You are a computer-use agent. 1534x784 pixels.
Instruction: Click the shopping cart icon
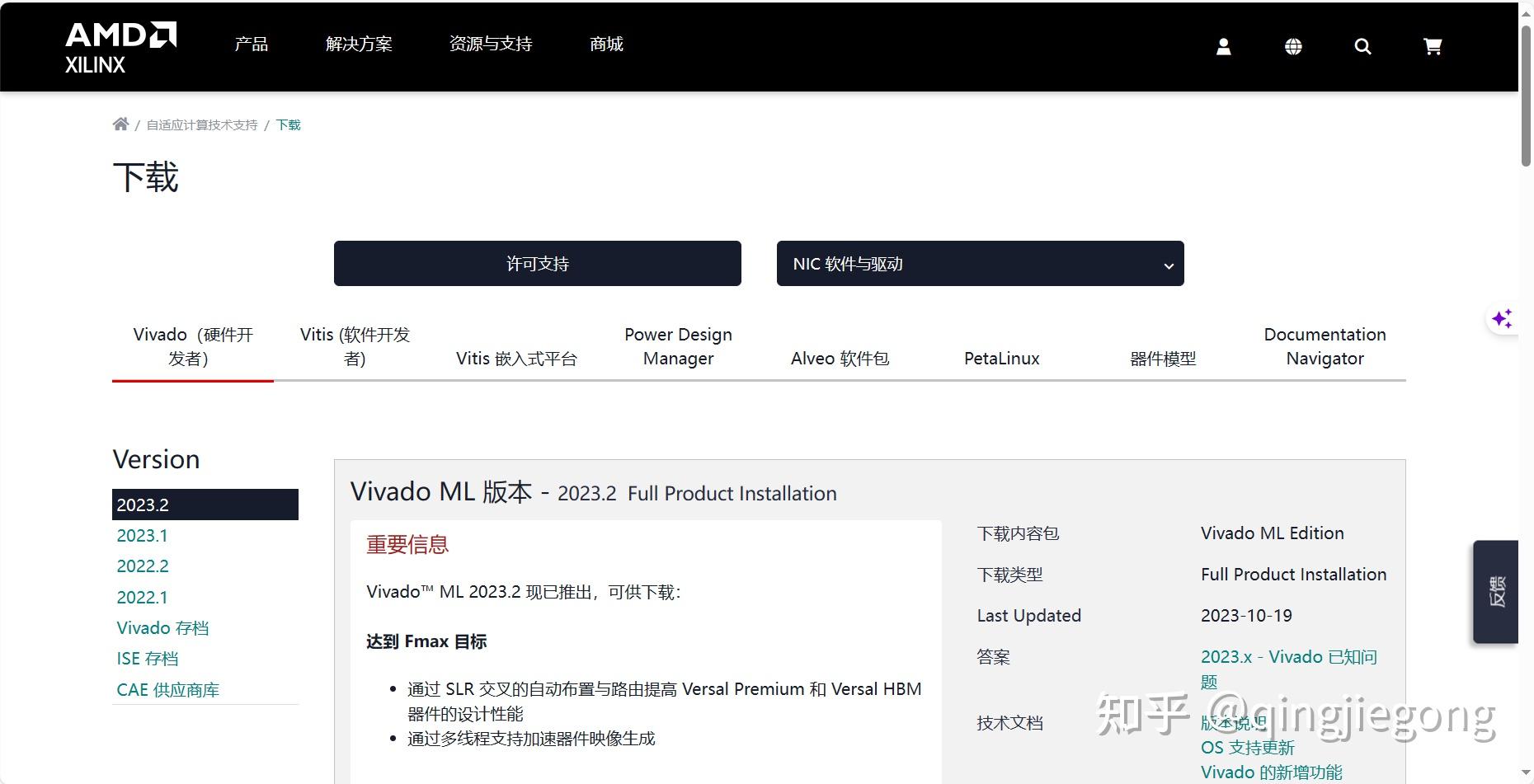tap(1433, 46)
